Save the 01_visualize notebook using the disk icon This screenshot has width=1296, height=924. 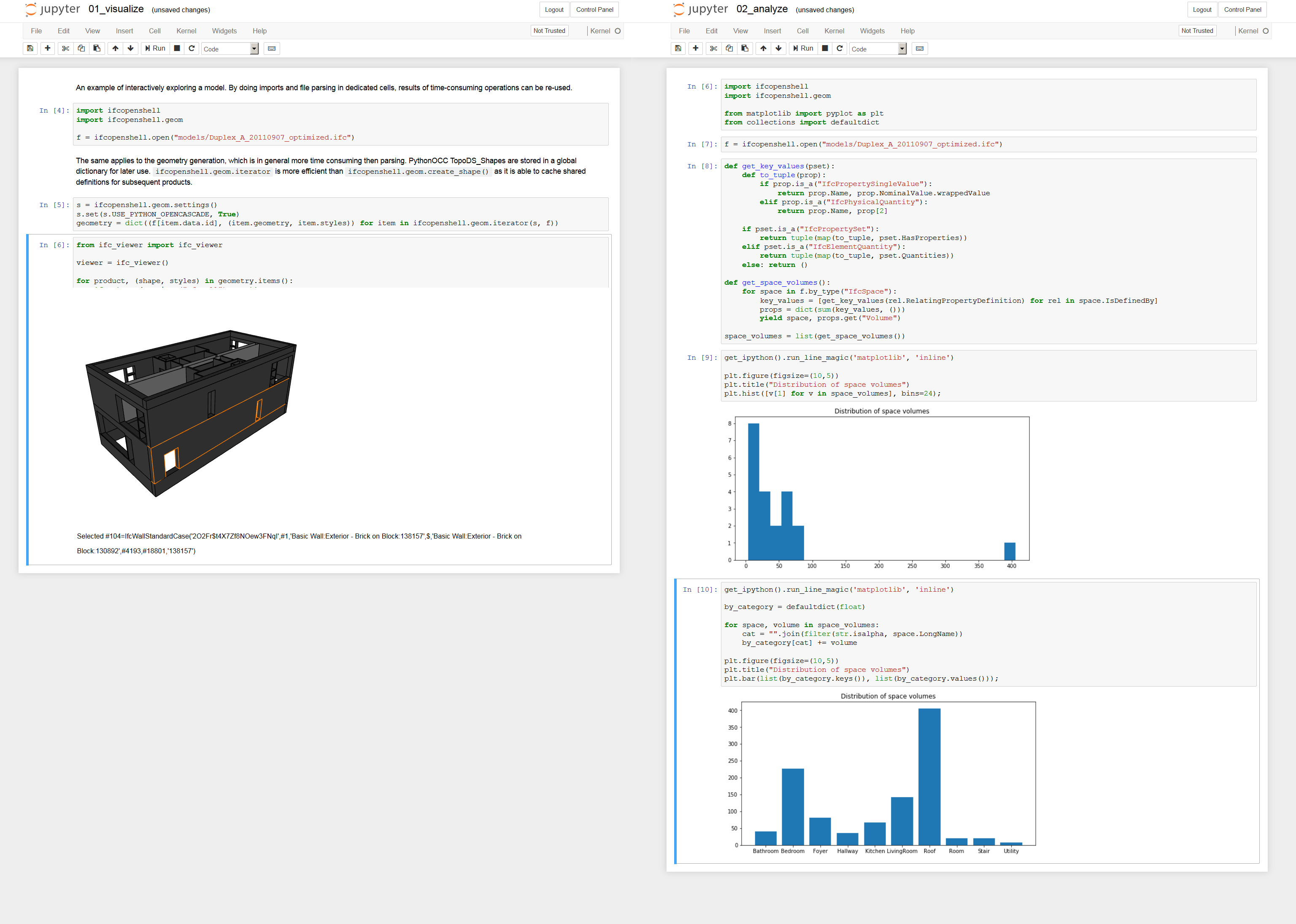point(30,48)
